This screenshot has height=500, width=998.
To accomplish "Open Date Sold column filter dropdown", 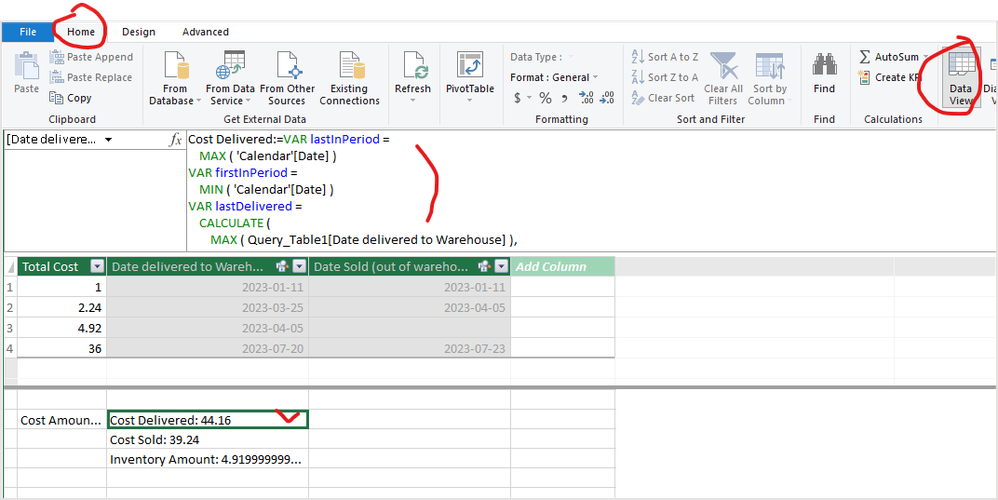I will click(502, 267).
